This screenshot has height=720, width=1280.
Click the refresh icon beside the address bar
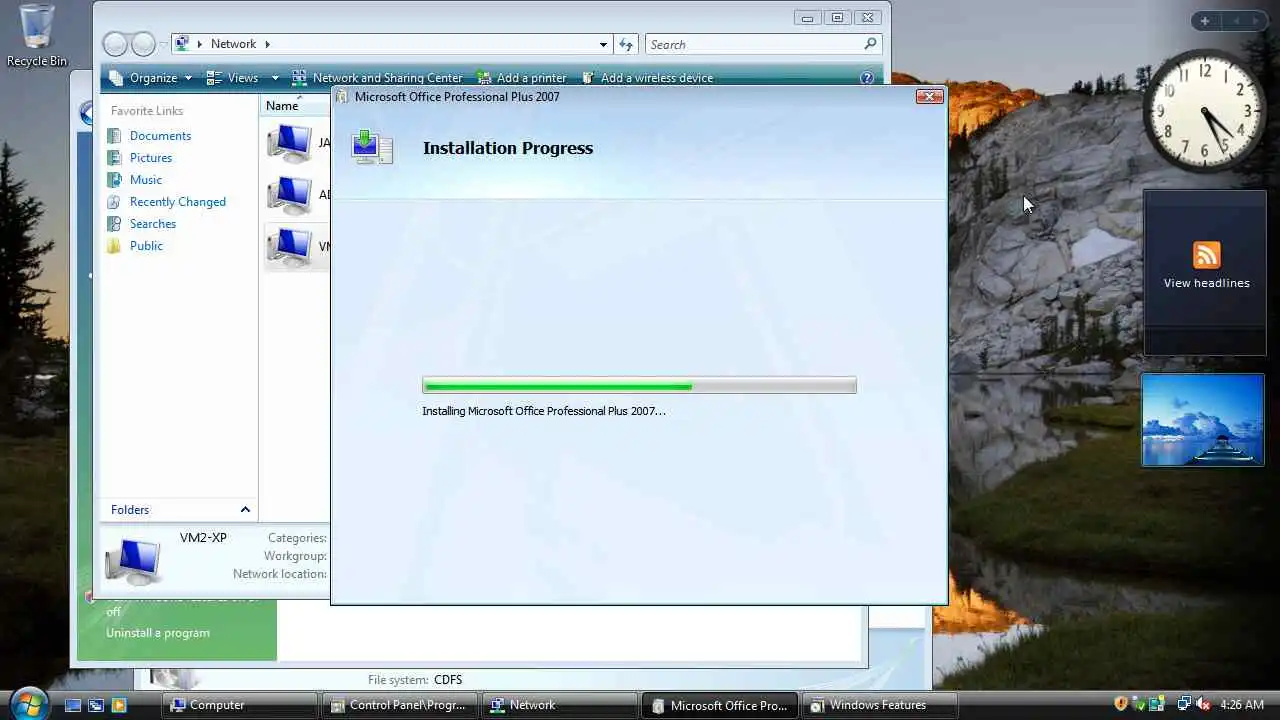point(626,44)
